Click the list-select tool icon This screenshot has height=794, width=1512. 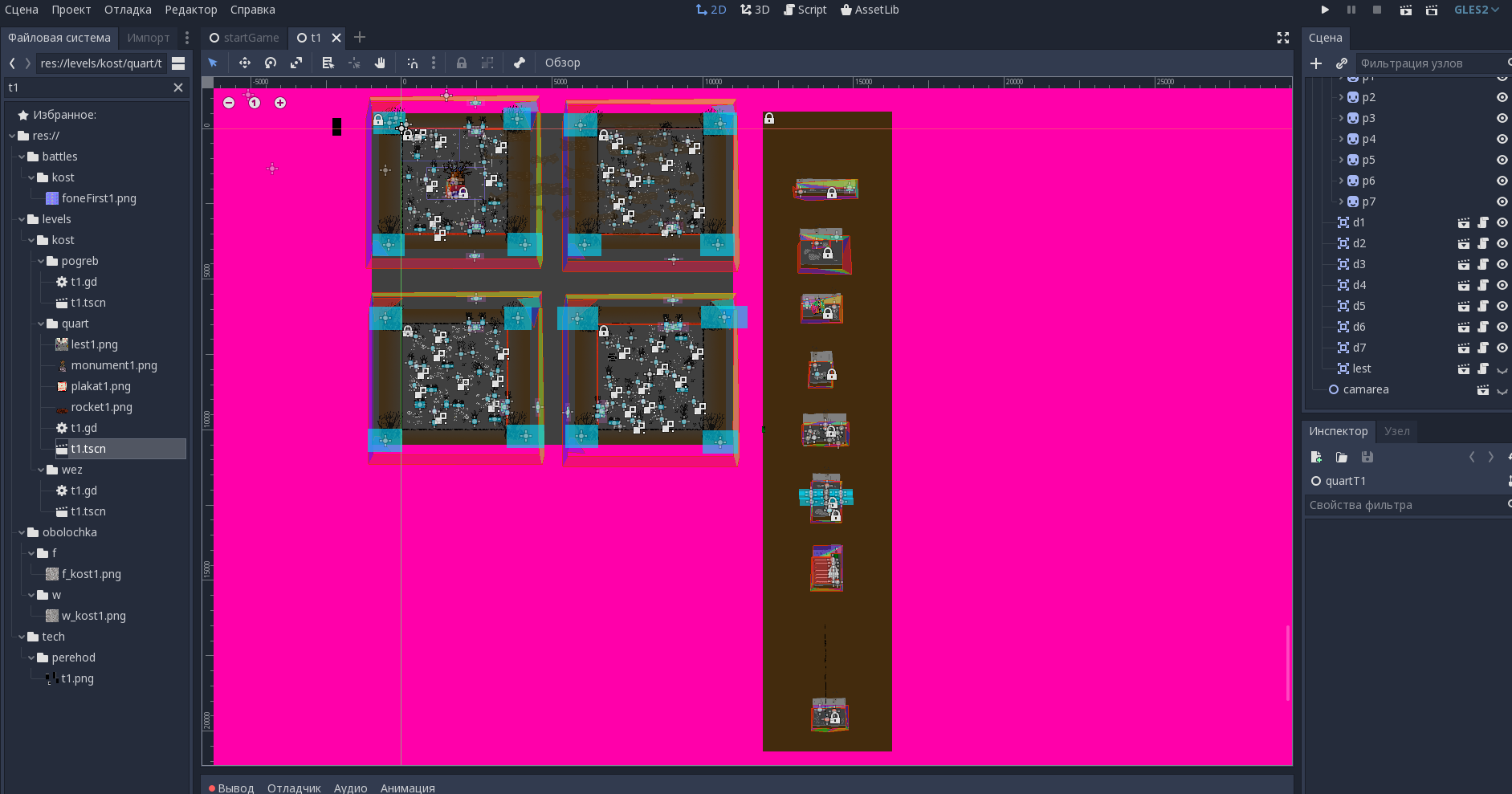click(328, 63)
